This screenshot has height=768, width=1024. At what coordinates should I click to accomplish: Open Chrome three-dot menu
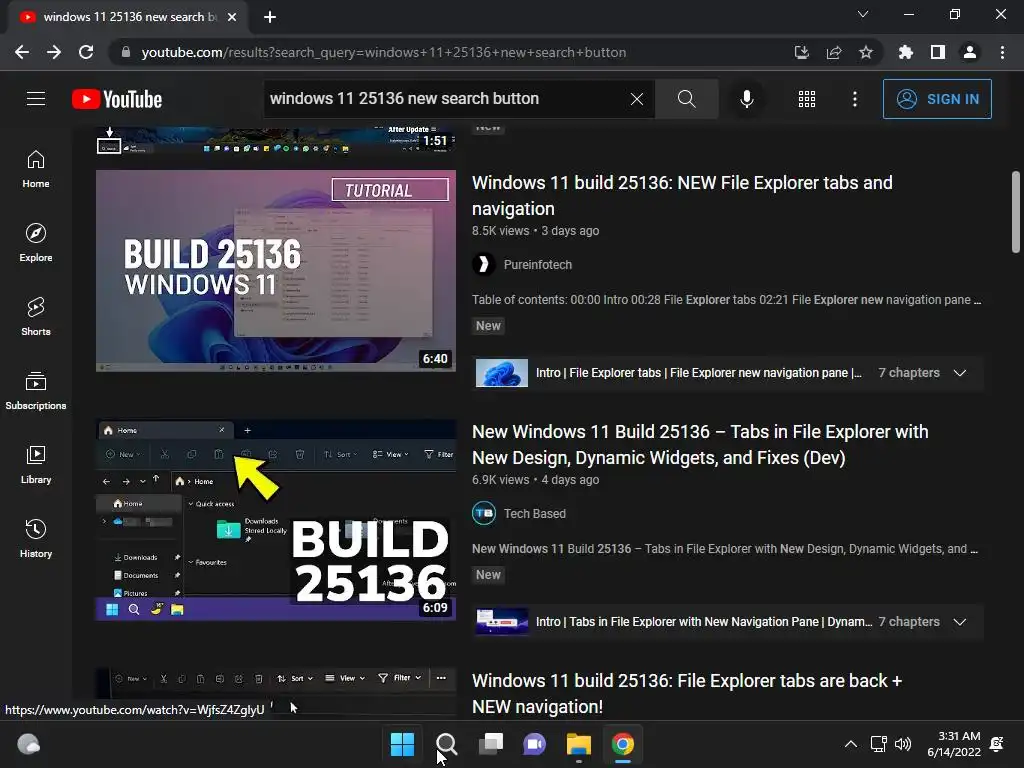[x=1002, y=52]
